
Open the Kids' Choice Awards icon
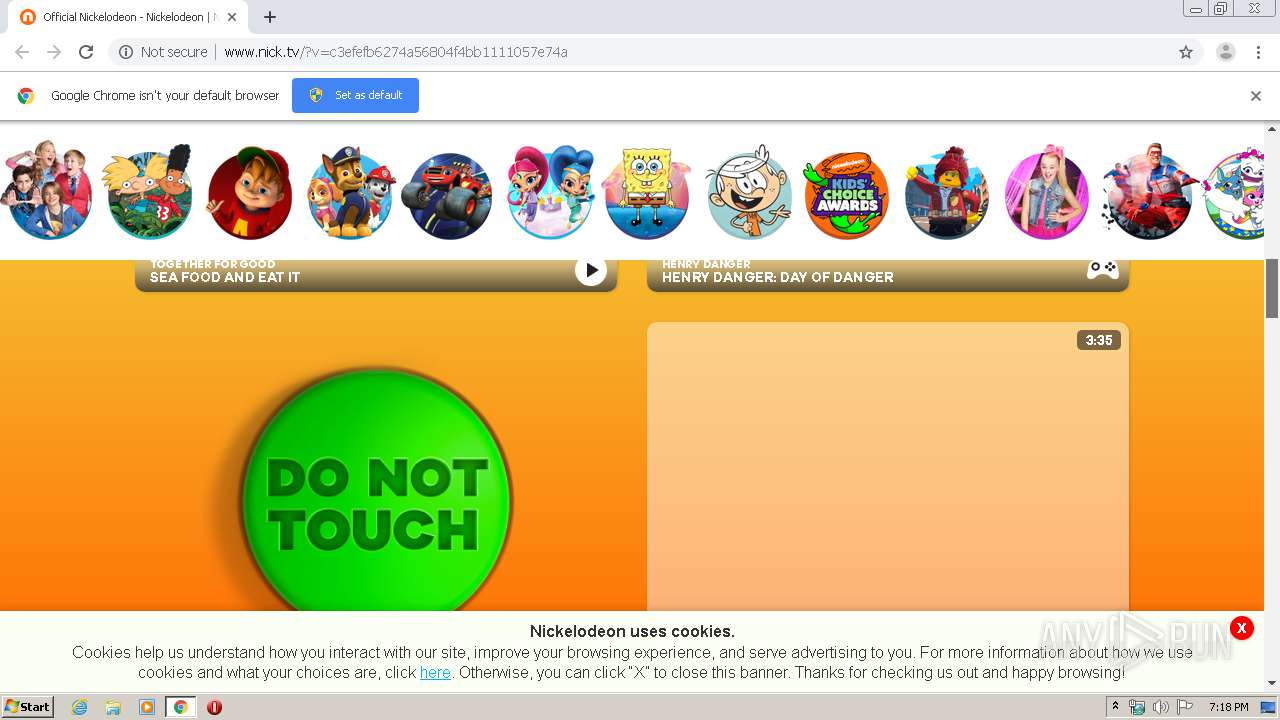[847, 195]
